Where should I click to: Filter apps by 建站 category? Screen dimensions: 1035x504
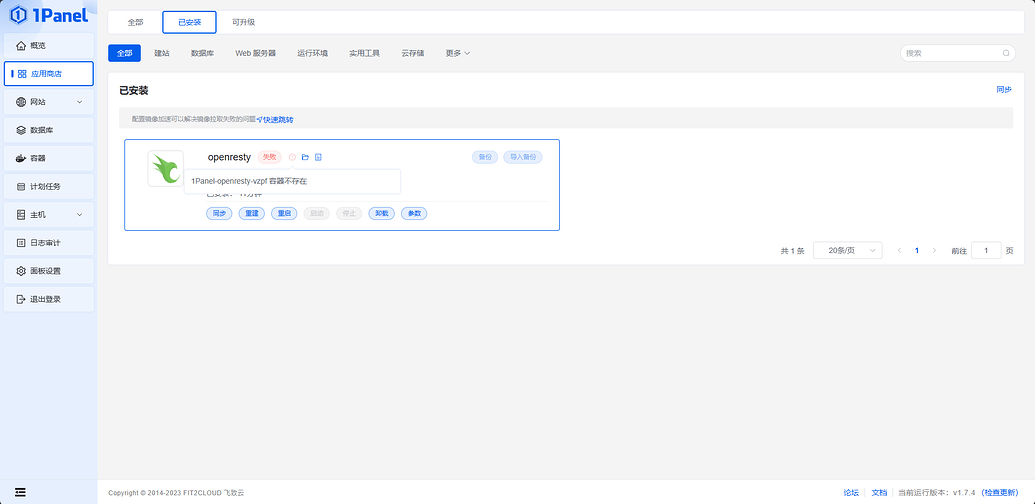(x=162, y=53)
